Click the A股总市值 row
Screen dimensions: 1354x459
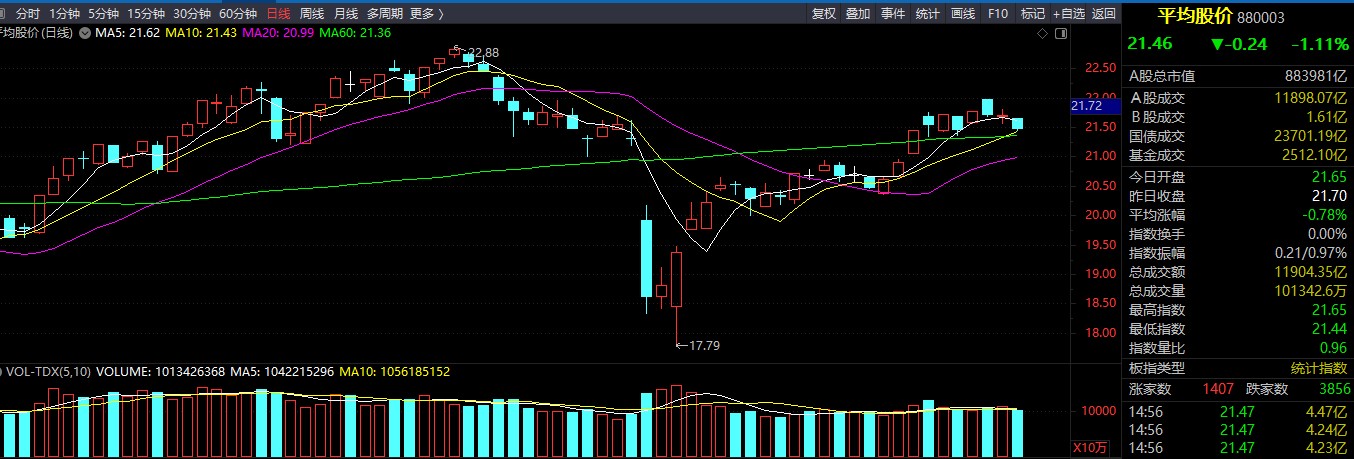pos(1238,77)
